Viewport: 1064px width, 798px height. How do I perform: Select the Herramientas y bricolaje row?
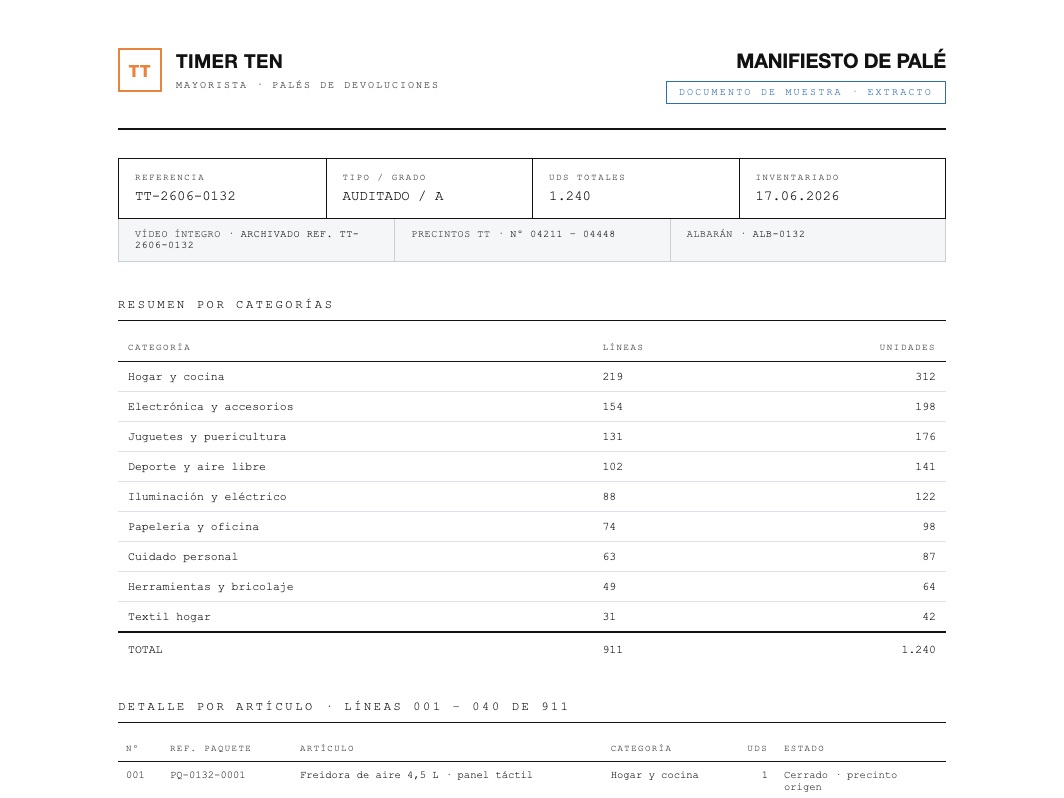(532, 587)
